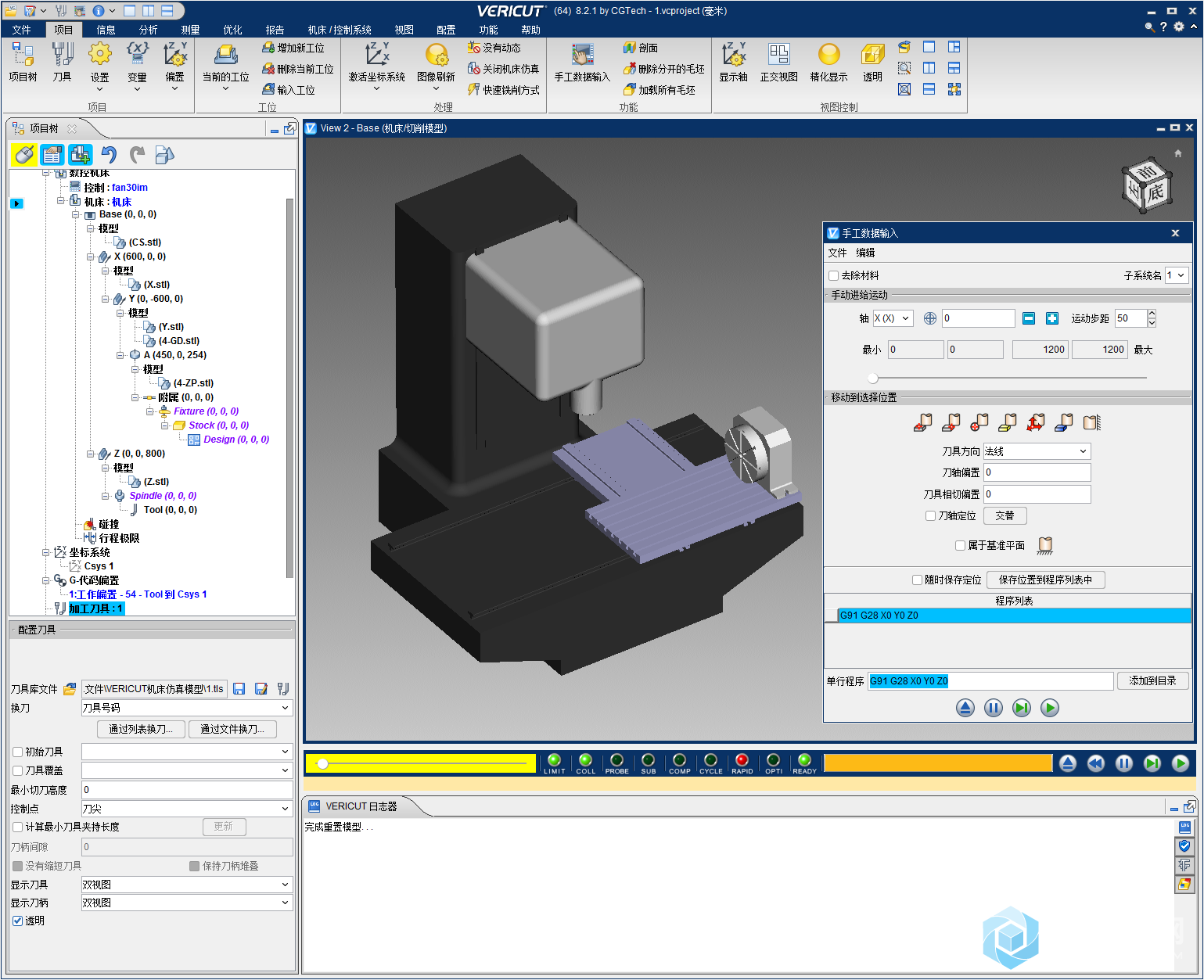Click the crosshair icon next to axis field
Screen dimensions: 1204x980
point(930,318)
